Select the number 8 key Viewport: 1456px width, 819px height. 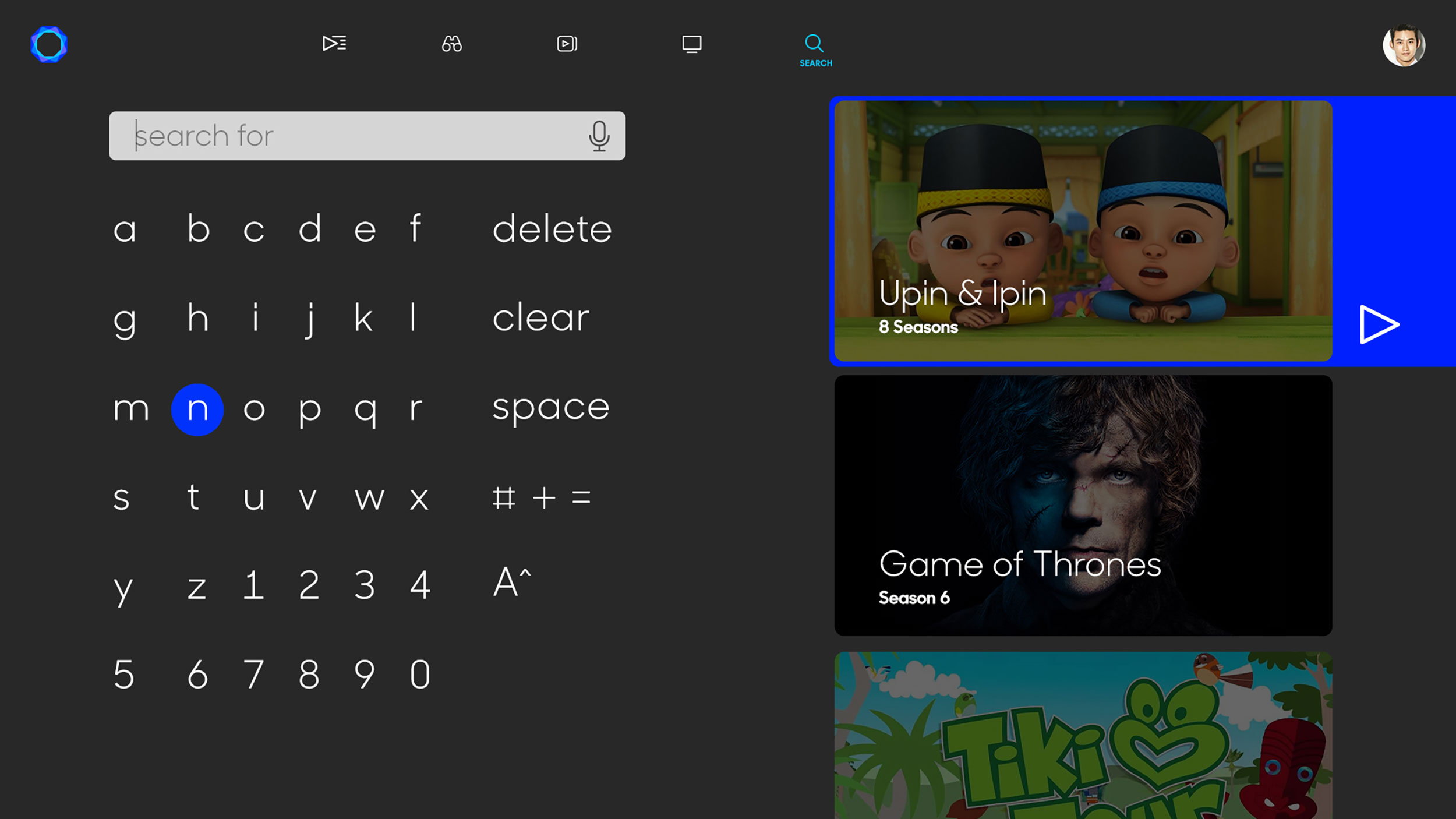[309, 675]
